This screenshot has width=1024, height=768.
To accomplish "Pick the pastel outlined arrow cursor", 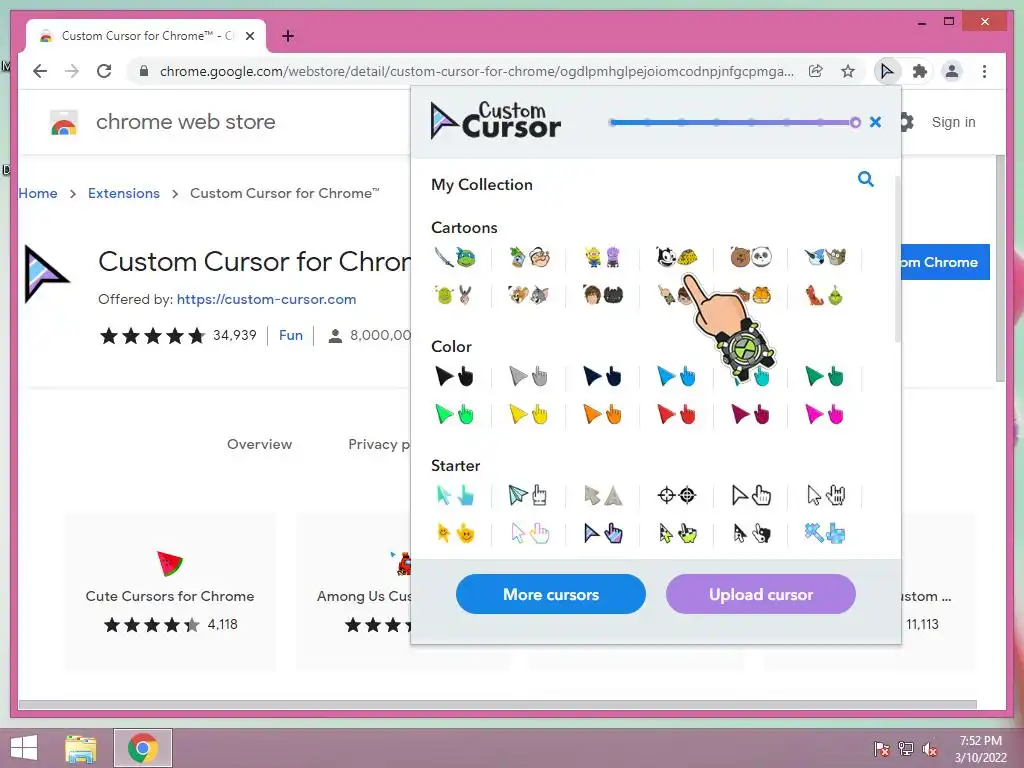I will click(x=530, y=534).
